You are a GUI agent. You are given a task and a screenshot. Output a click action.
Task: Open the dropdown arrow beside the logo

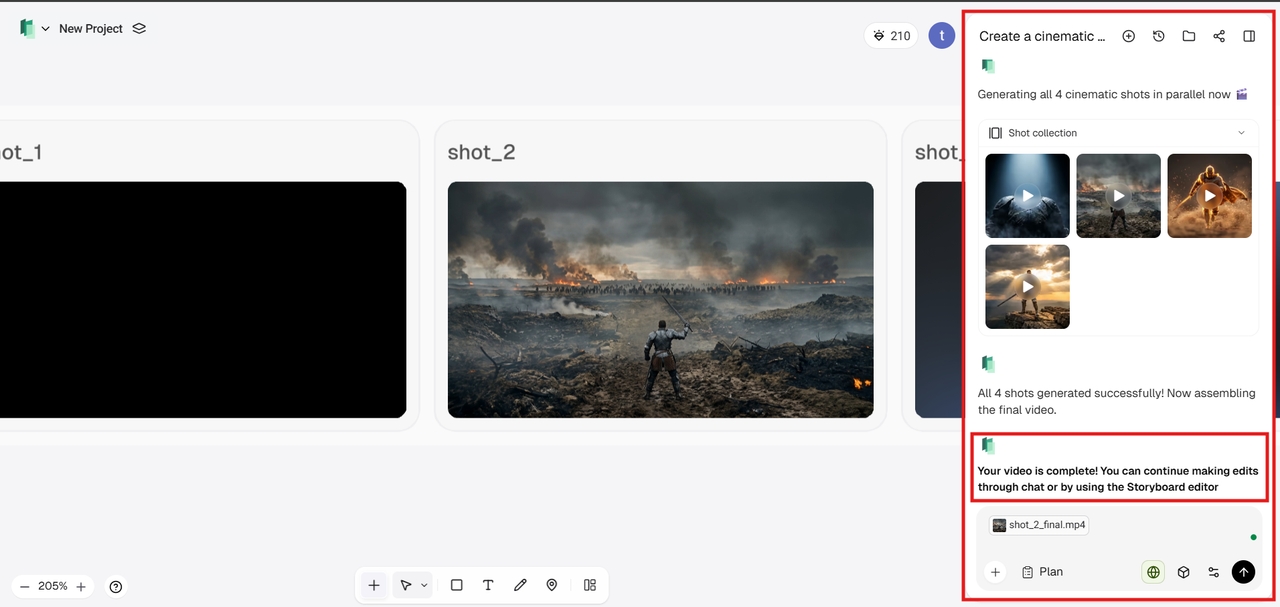[x=46, y=29]
